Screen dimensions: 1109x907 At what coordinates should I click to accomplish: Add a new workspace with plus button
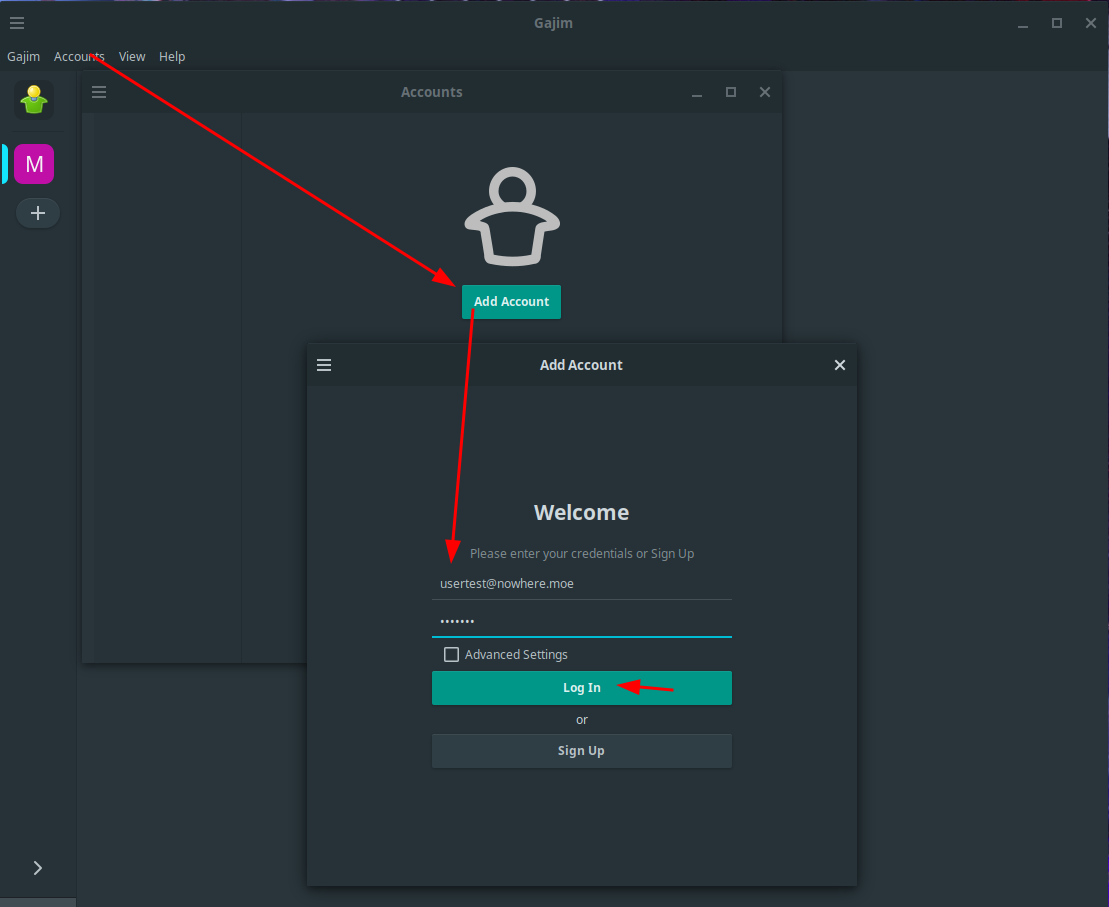pos(38,213)
